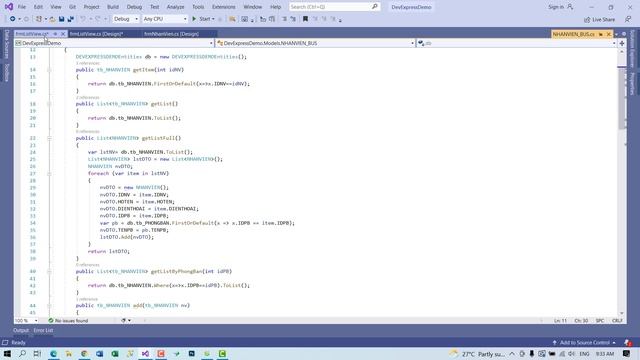Click the Visual Studio taskbar icon
This screenshot has width=640, height=360.
pyautogui.click(x=145, y=353)
